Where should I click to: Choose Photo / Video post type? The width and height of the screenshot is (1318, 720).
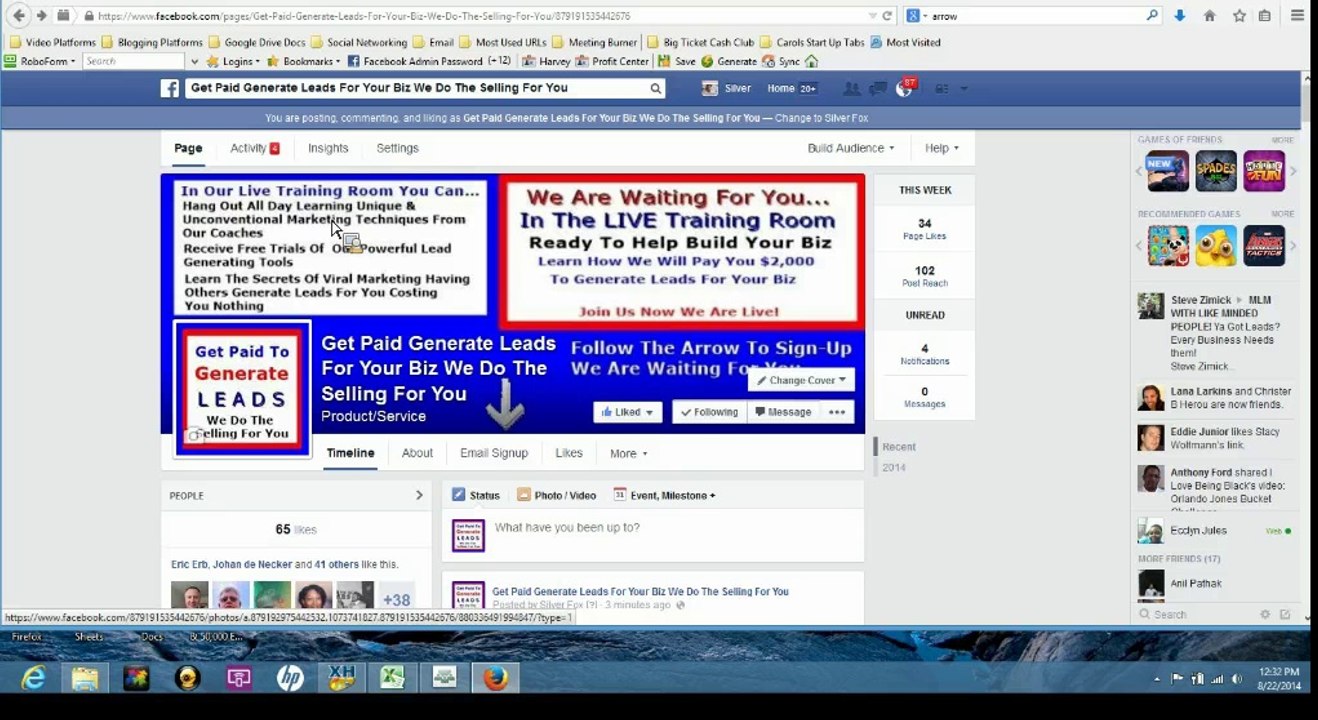(556, 495)
